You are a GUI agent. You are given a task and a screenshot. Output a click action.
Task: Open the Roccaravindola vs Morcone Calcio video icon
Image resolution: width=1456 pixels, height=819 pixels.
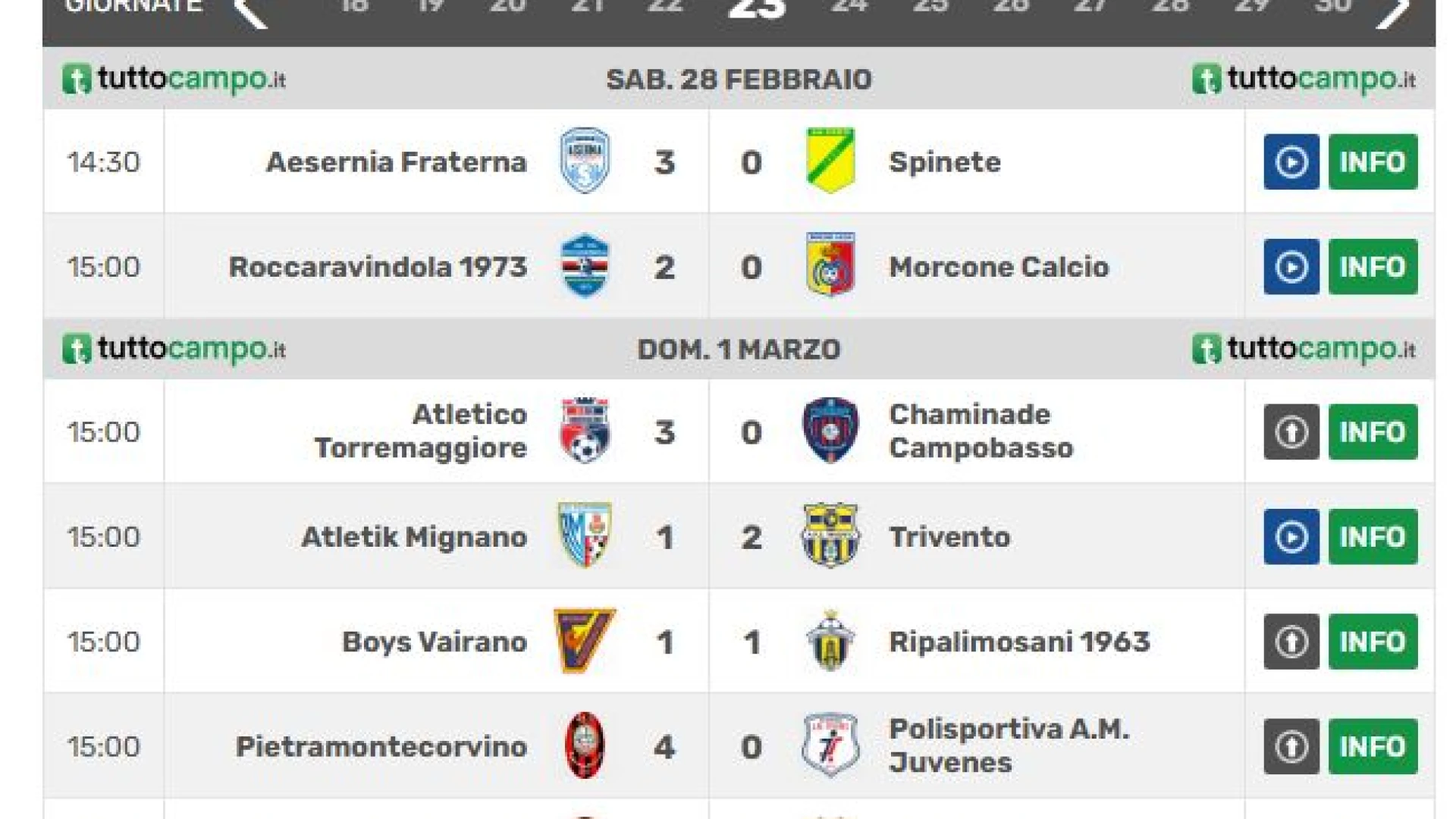click(1291, 267)
